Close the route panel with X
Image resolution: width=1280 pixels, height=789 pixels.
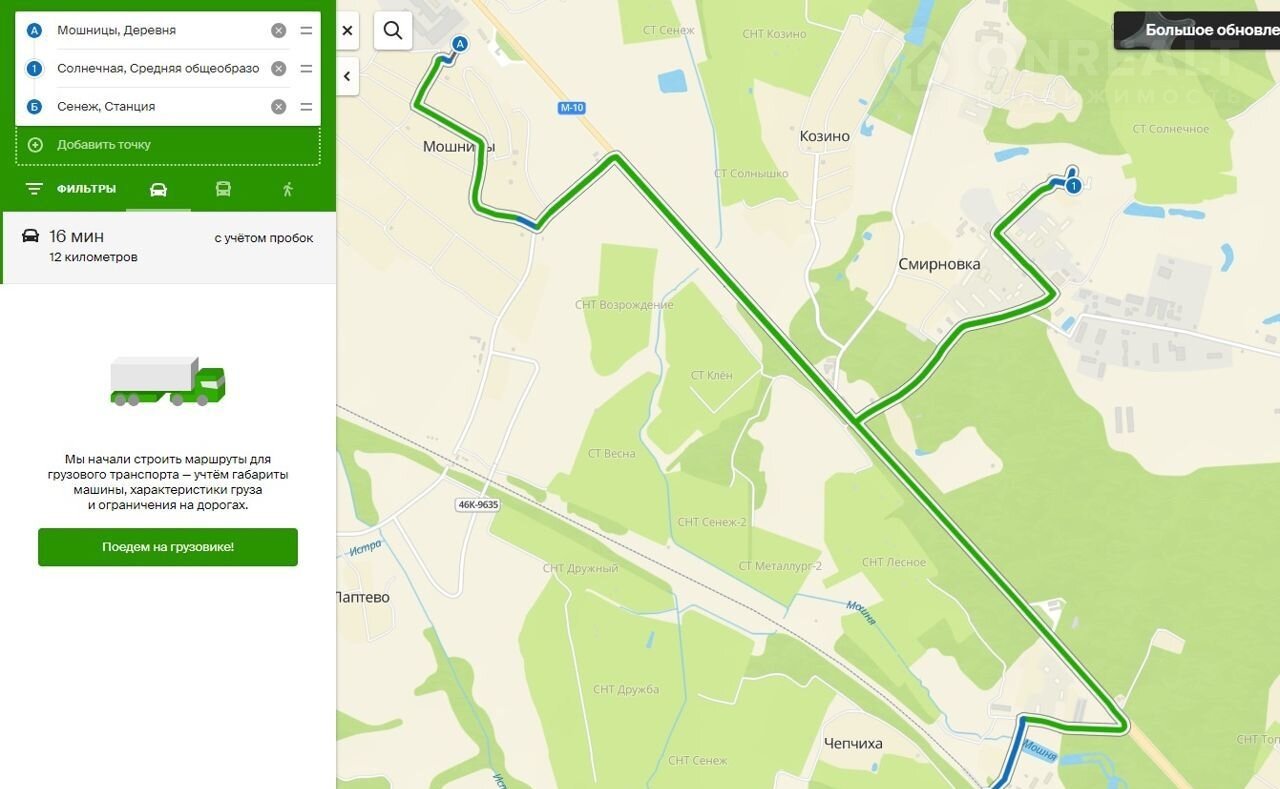tap(347, 30)
